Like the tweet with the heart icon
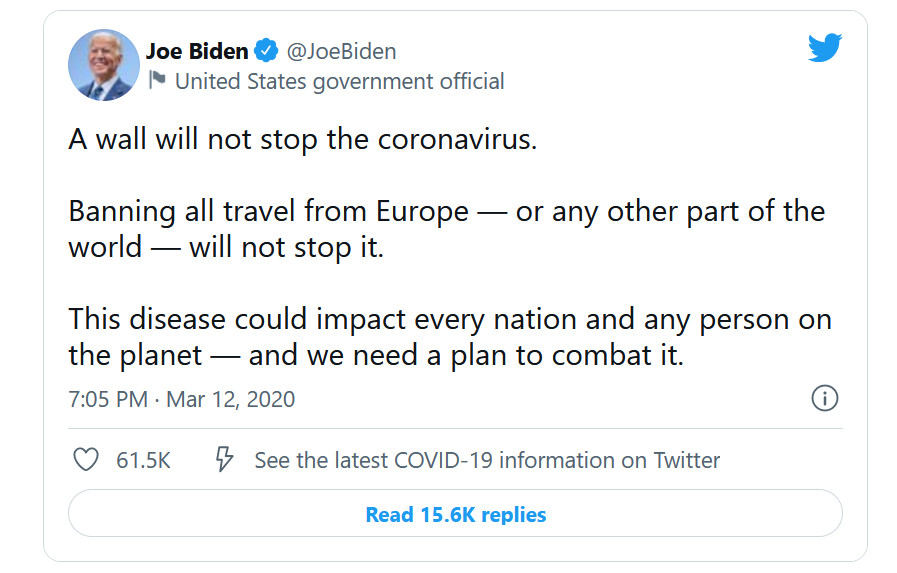This screenshot has height=573, width=897. click(x=87, y=460)
